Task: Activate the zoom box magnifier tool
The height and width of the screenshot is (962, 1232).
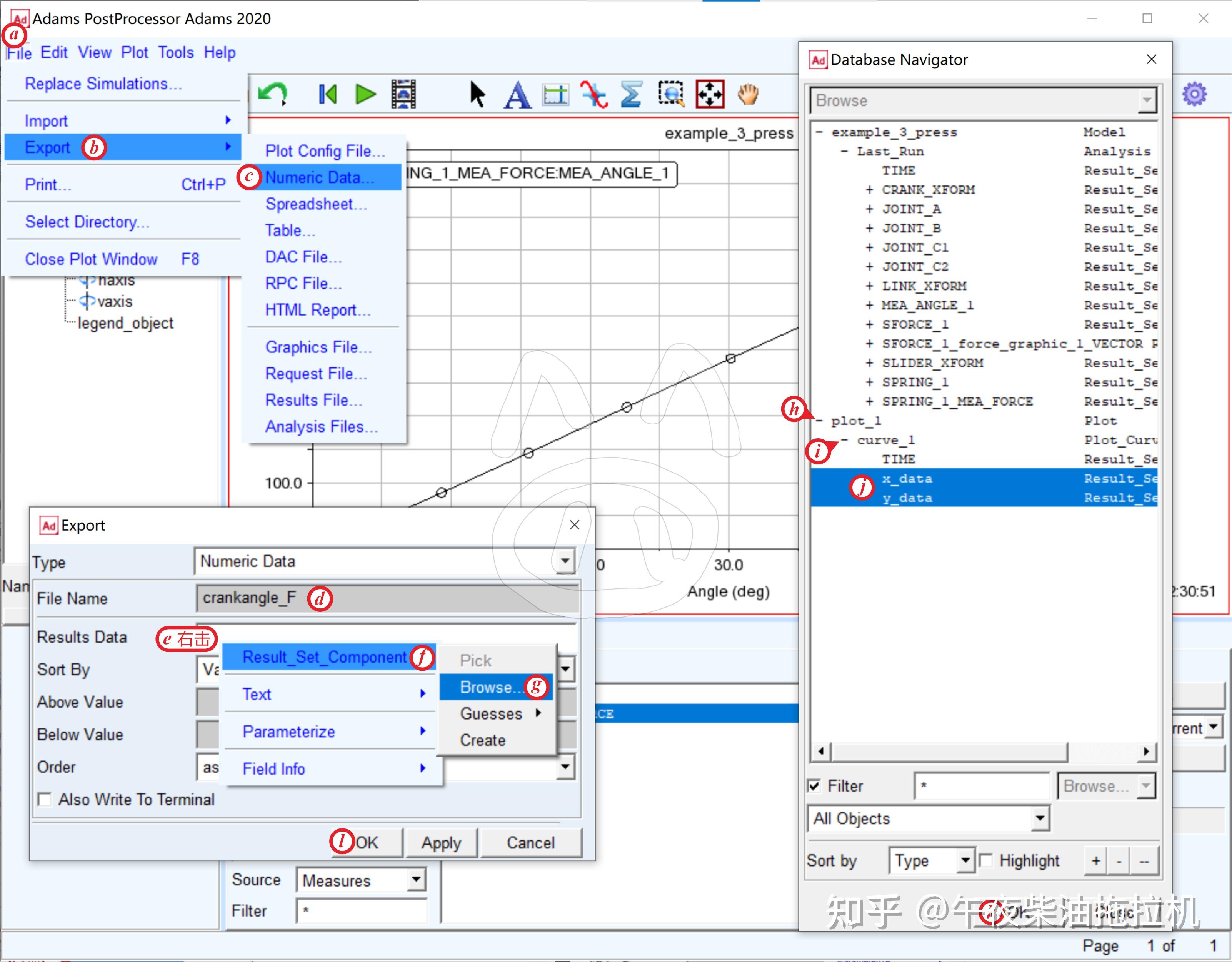Action: click(x=671, y=94)
